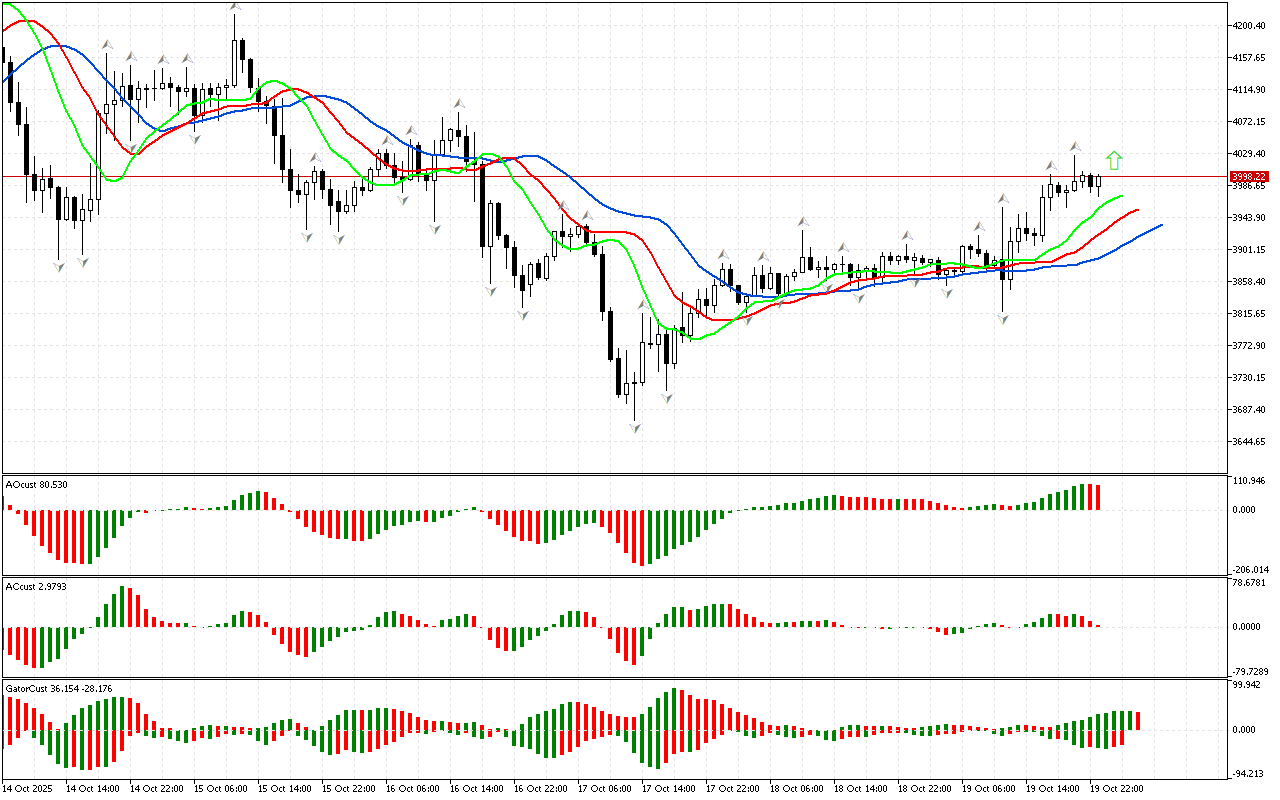This screenshot has width=1280, height=800.
Task: Select the red 3998.22 current price label
Action: (1250, 176)
